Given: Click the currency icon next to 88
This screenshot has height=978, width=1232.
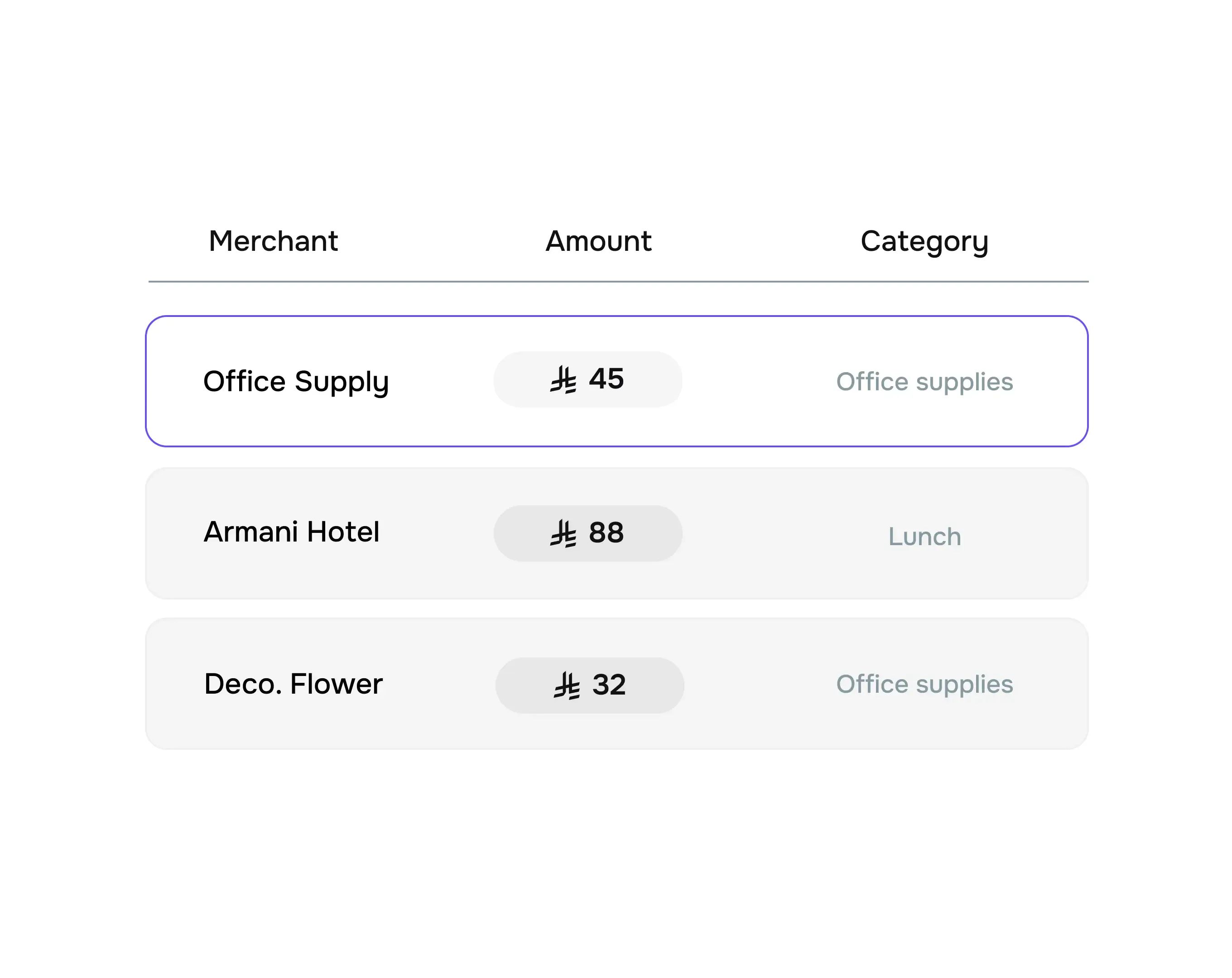Looking at the screenshot, I should coord(563,532).
